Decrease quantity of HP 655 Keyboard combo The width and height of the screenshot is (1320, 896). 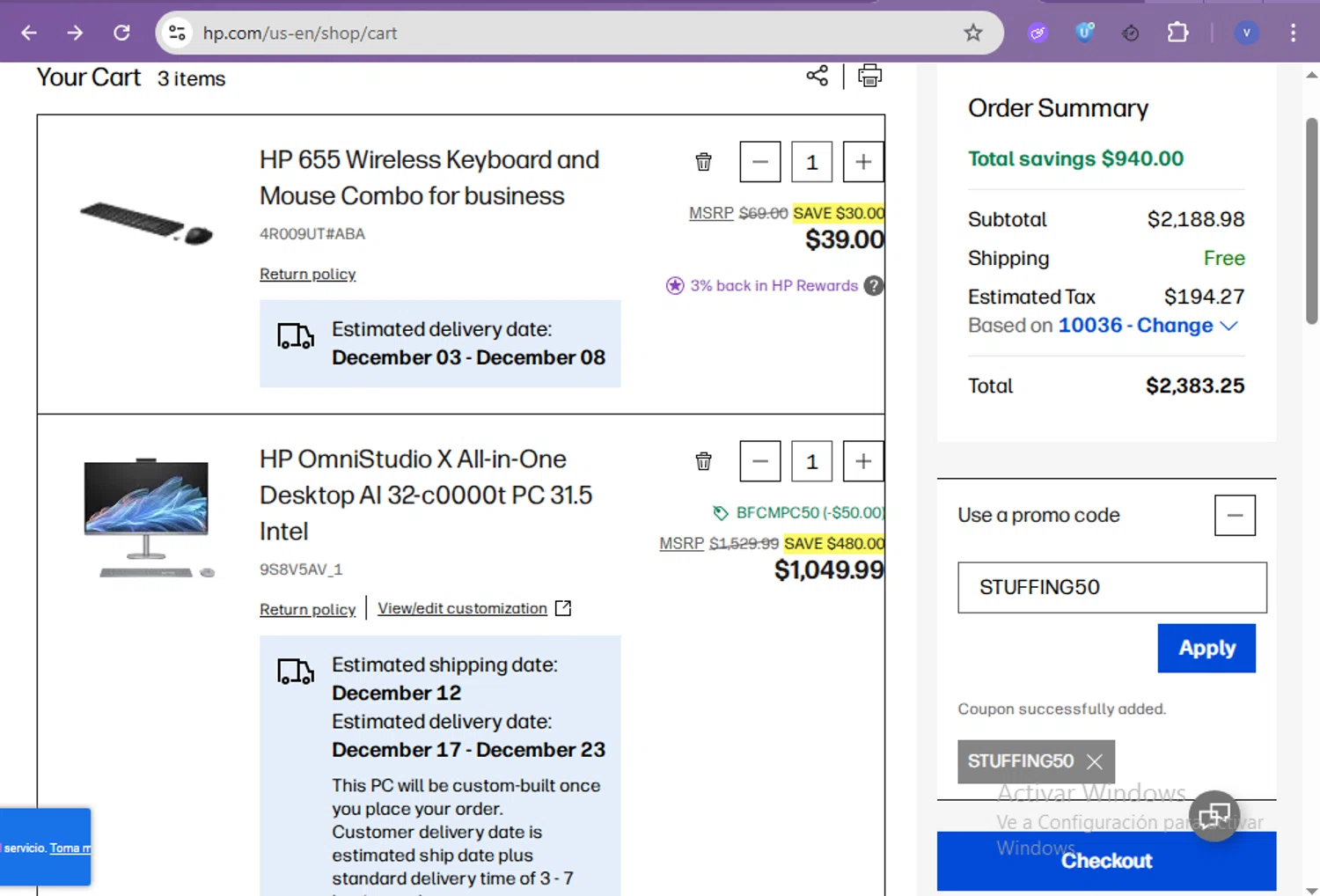coord(760,162)
